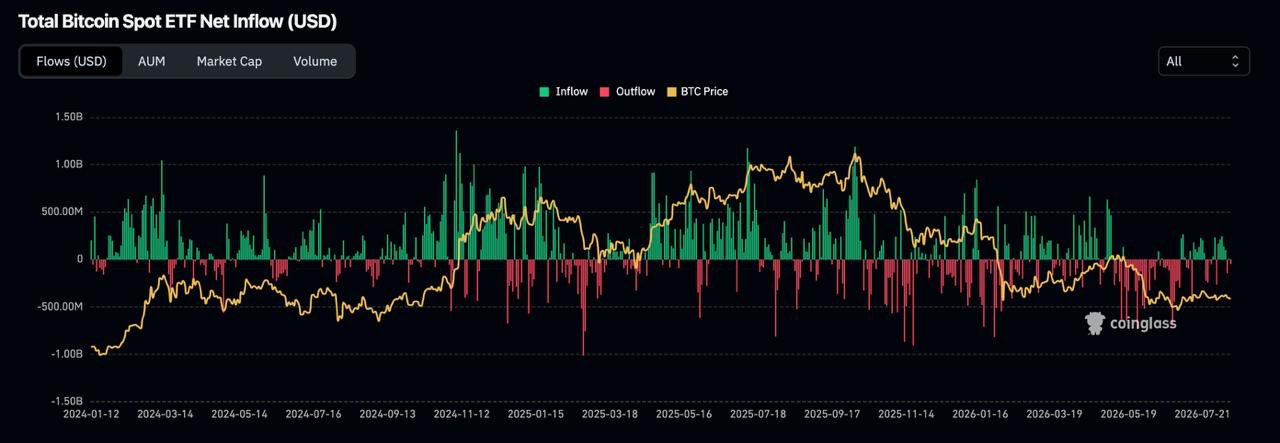Open the All time range dropdown

point(1204,61)
